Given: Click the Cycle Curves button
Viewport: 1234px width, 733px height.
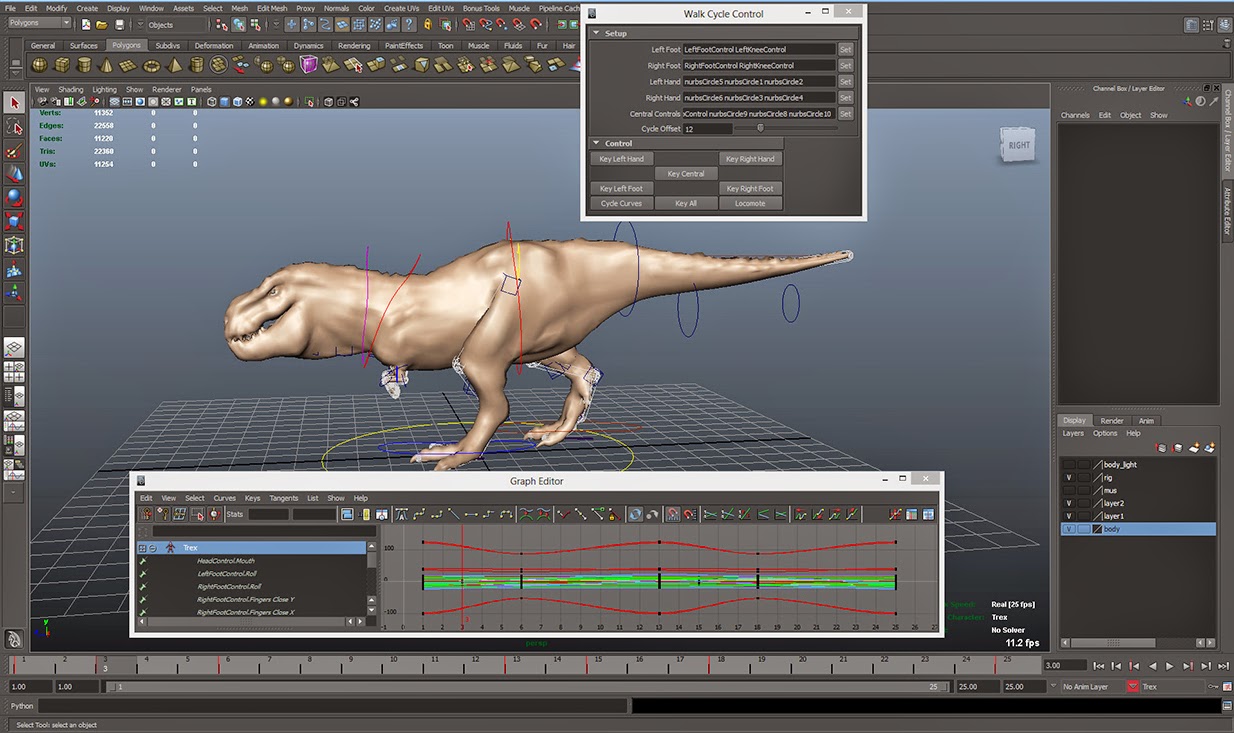Looking at the screenshot, I should point(621,203).
